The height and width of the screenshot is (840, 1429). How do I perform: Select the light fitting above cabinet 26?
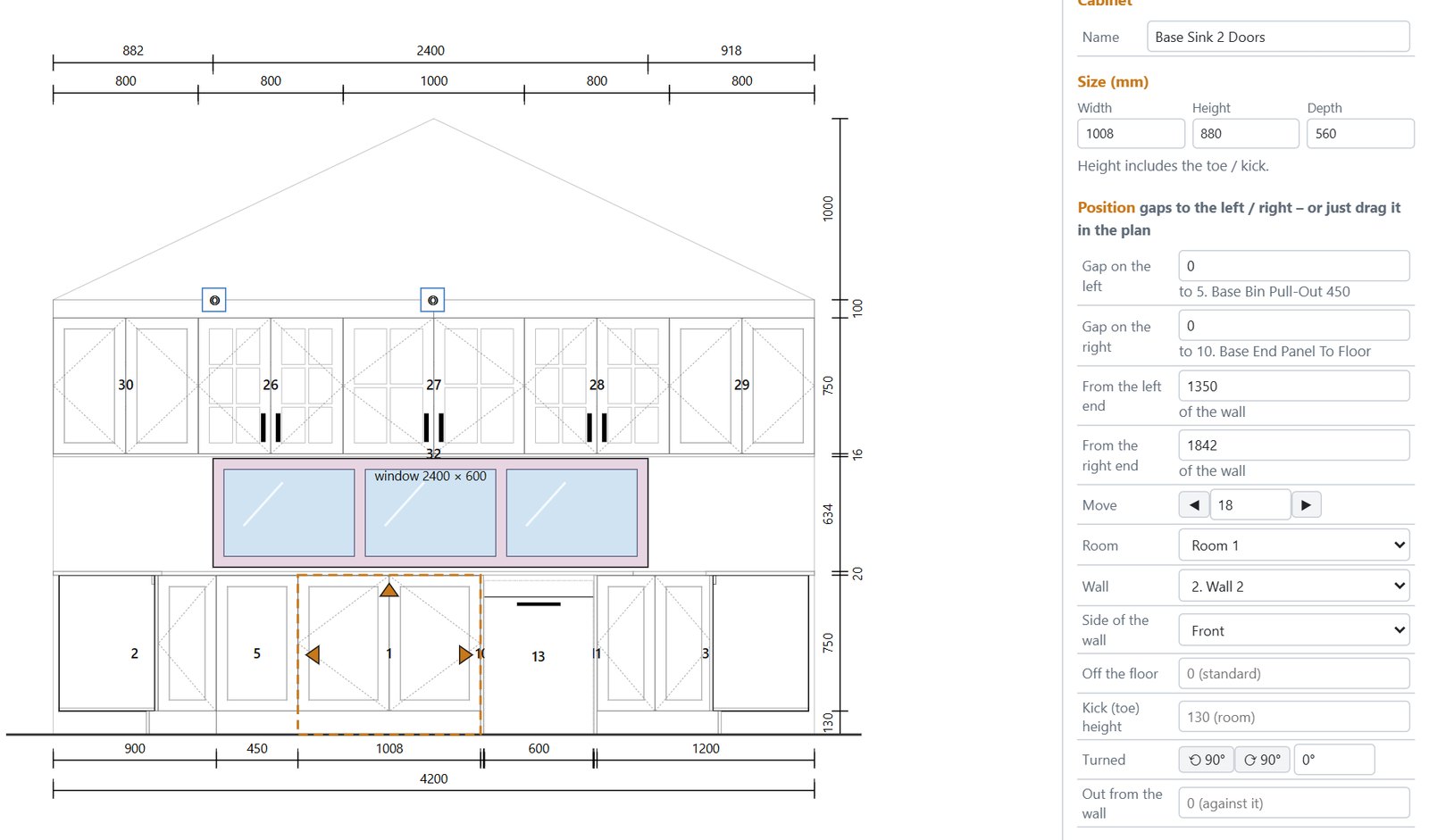coord(214,300)
